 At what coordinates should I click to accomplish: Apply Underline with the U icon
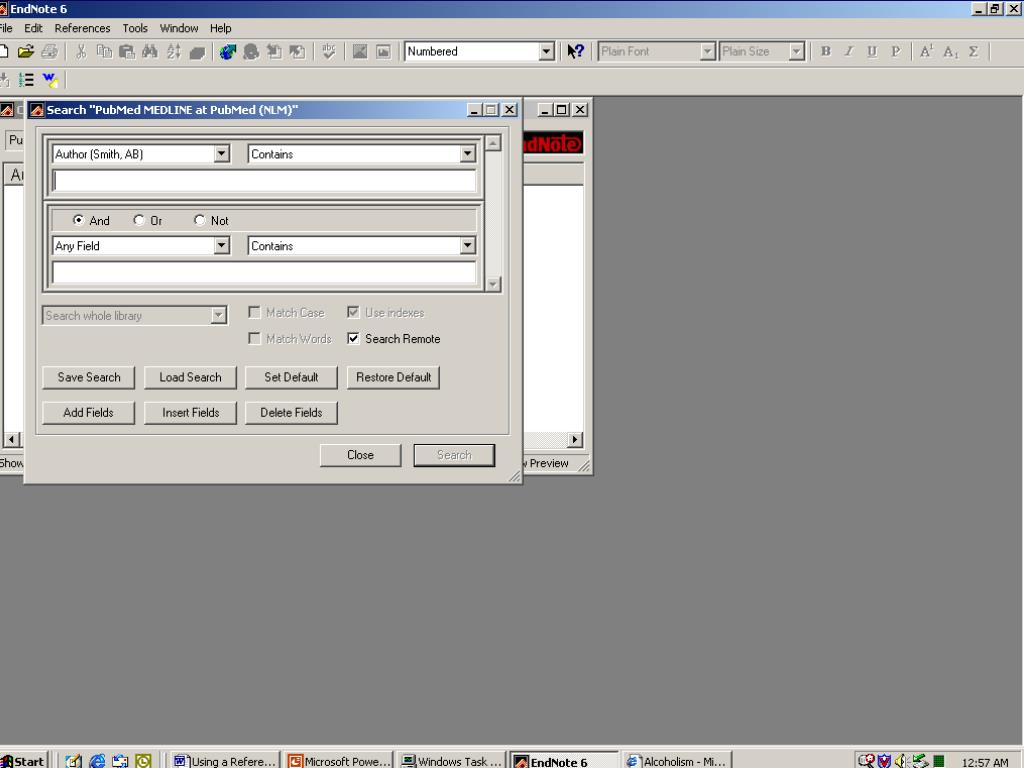(872, 52)
